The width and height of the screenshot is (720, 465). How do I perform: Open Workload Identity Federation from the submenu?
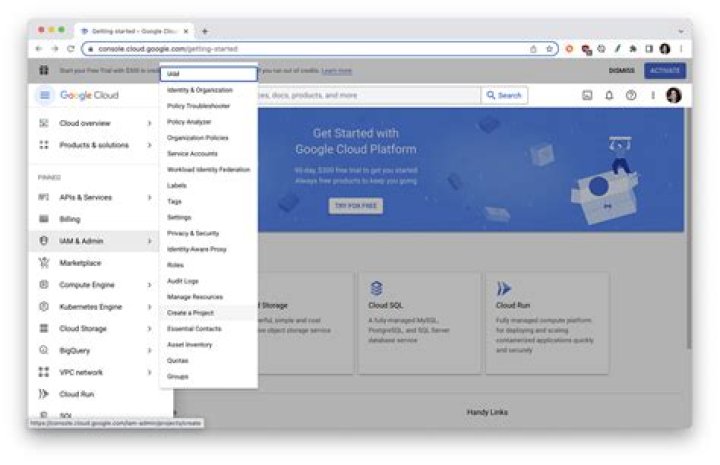pyautogui.click(x=208, y=169)
